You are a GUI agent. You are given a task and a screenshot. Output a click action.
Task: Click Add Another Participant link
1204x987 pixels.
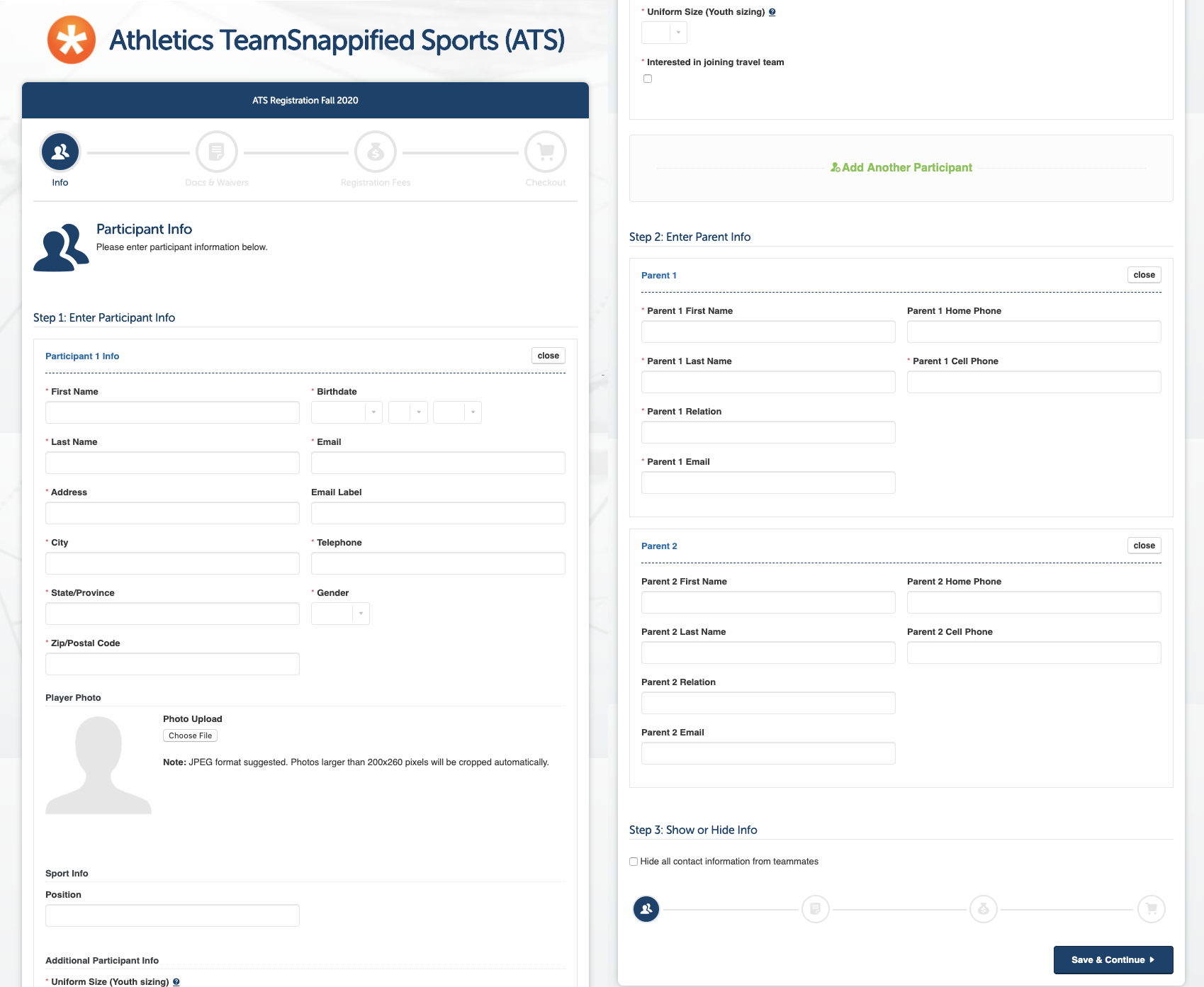pyautogui.click(x=901, y=168)
